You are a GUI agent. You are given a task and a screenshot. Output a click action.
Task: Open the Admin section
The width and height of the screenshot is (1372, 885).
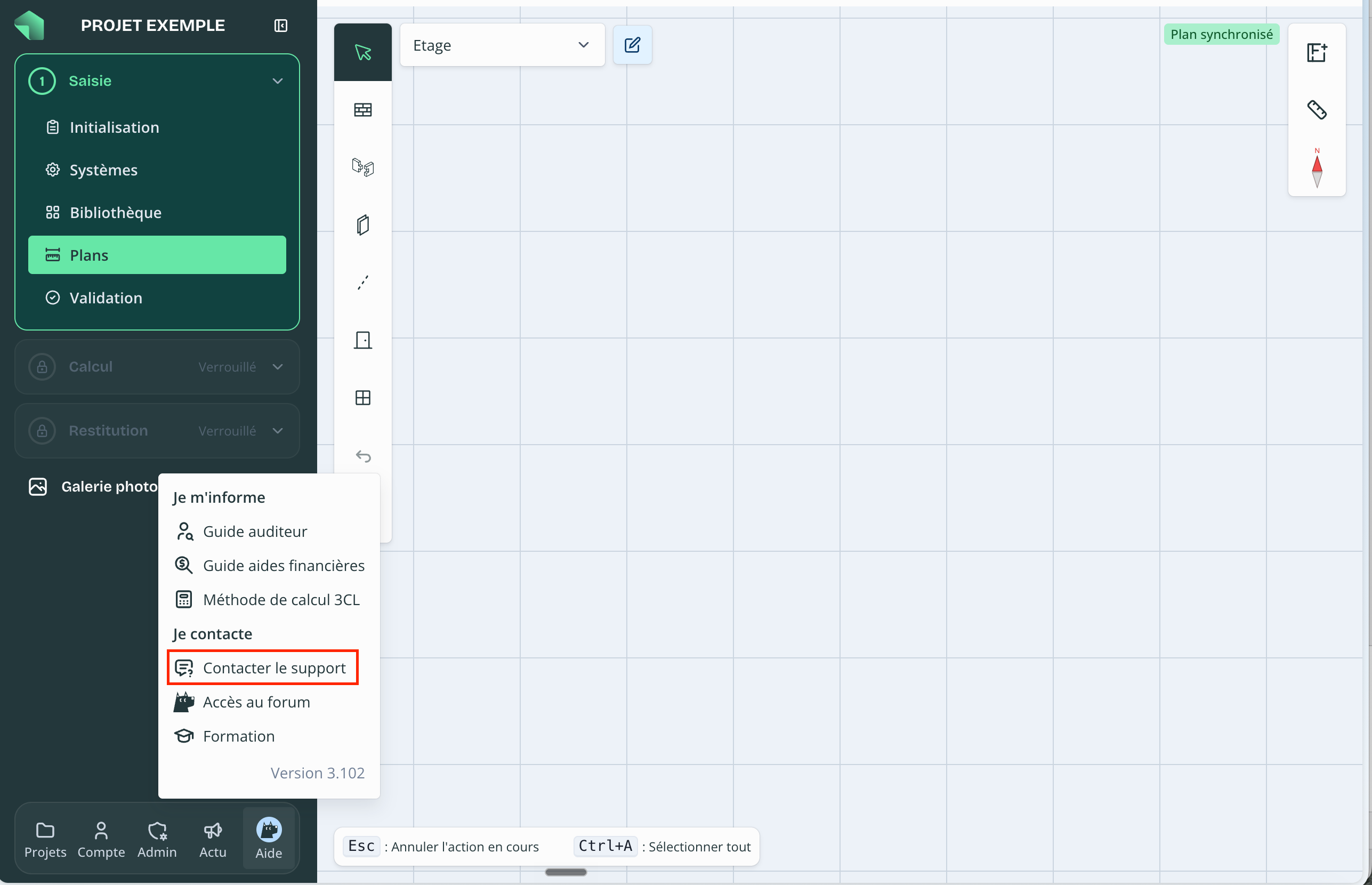tap(157, 840)
